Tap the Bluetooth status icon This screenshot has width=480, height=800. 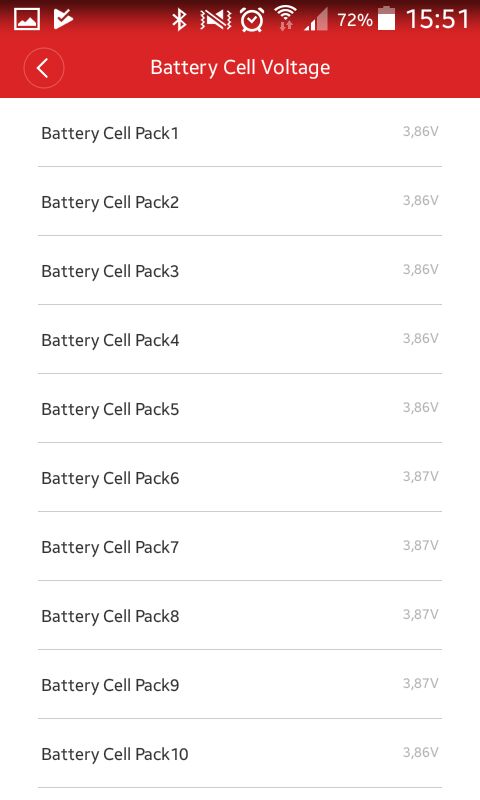coord(179,20)
